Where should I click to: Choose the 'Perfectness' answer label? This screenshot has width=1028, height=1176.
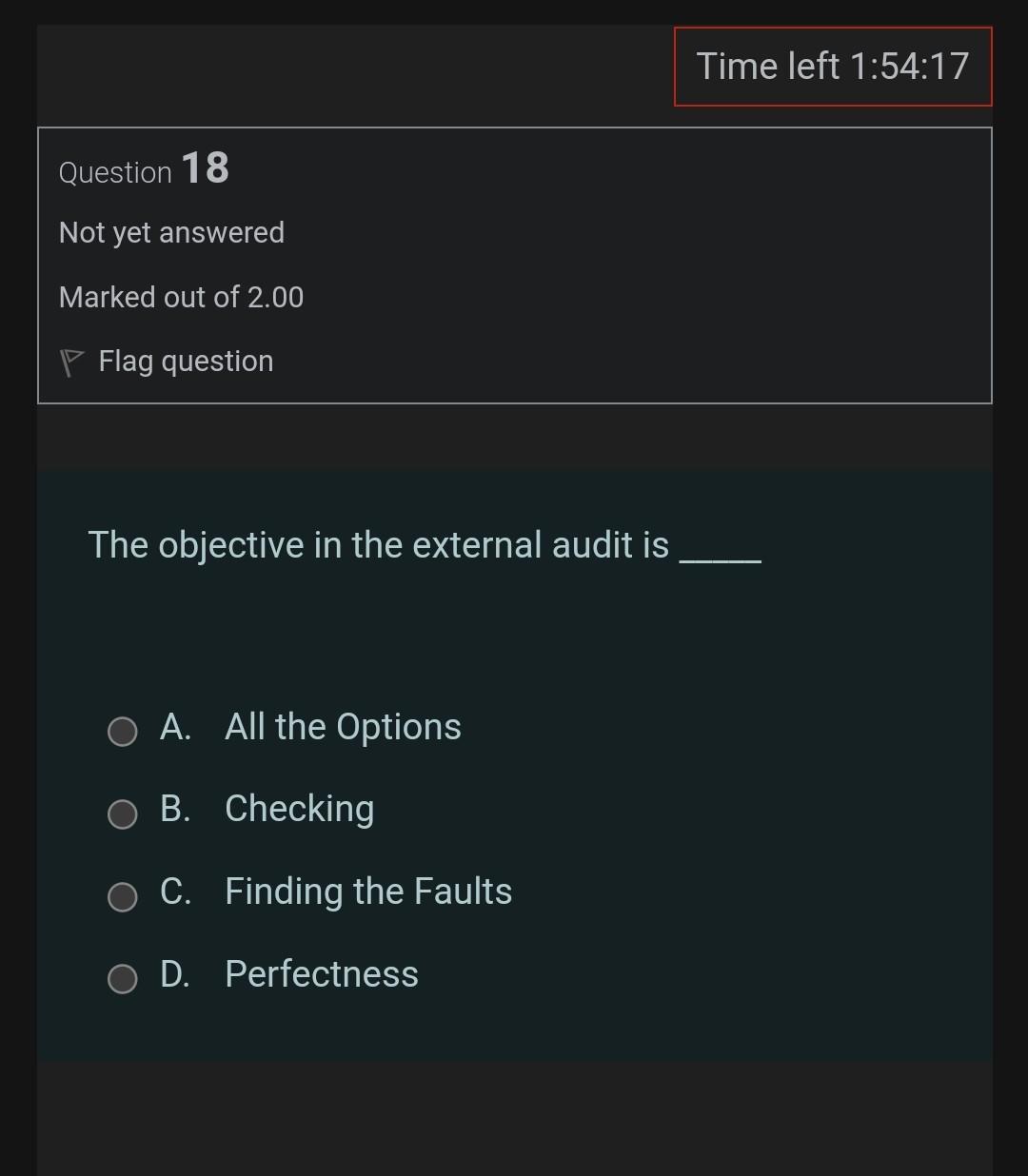pyautogui.click(x=322, y=974)
